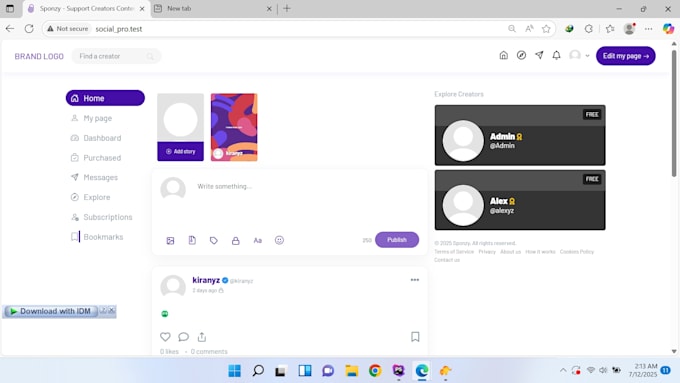Open the emoji picker smiley icon
The image size is (680, 383).
click(279, 240)
